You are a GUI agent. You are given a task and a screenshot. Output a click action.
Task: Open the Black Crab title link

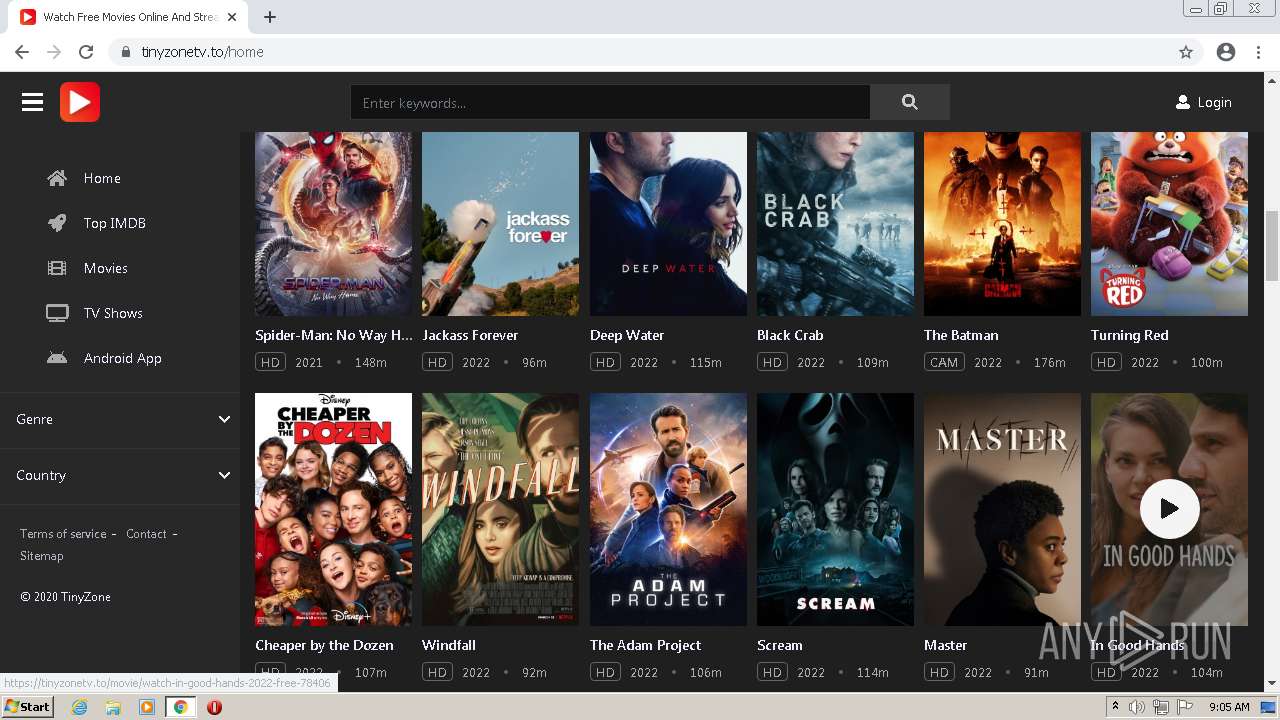790,335
